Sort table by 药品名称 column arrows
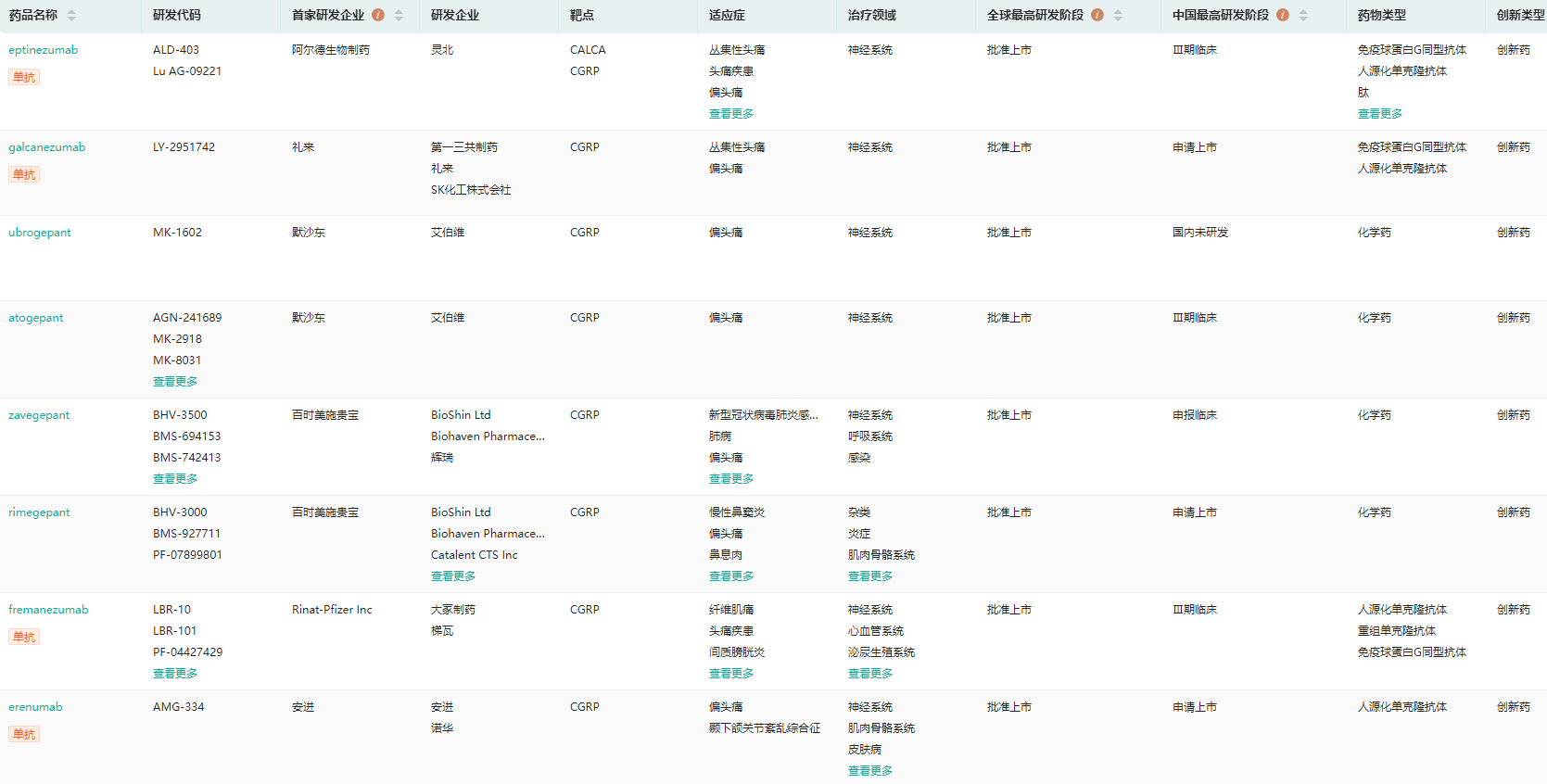Viewport: 1547px width, 784px height. tap(71, 15)
